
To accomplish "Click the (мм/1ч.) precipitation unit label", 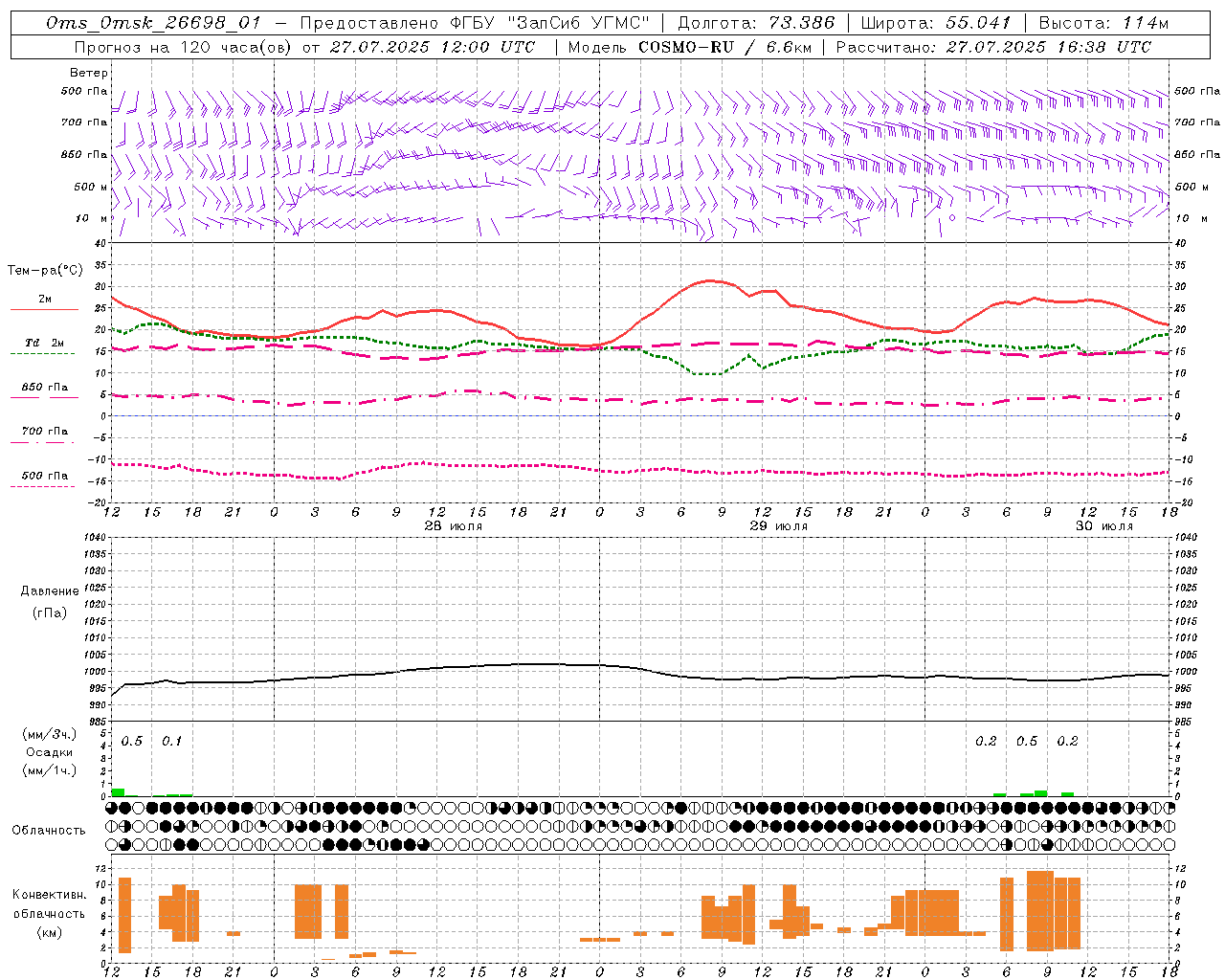I will [x=50, y=770].
